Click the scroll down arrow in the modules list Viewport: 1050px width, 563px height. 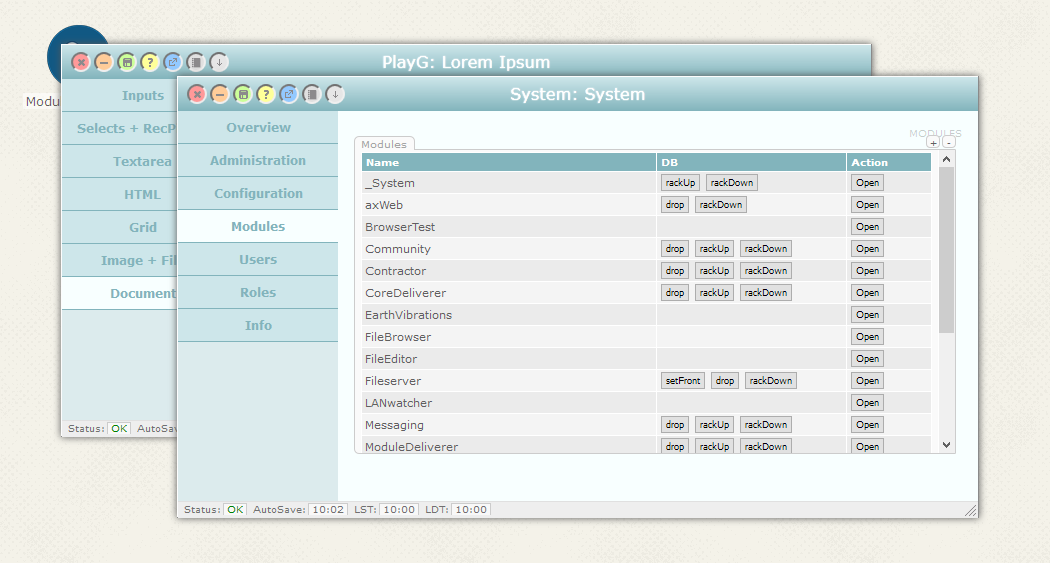[x=947, y=445]
